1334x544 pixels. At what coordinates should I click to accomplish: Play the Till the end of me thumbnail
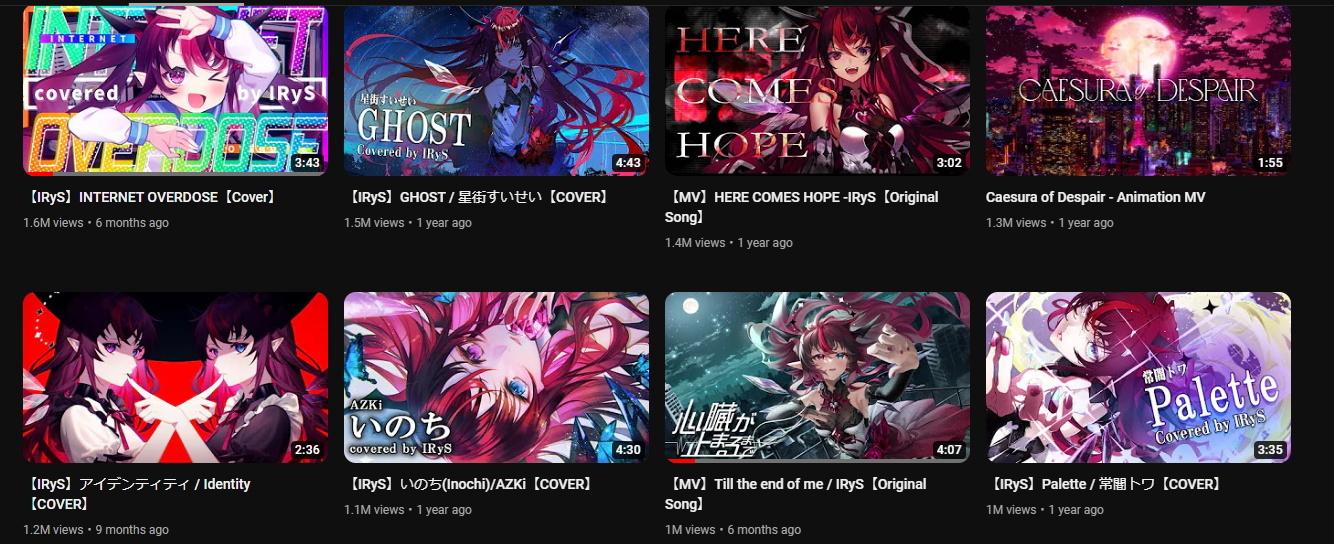(817, 377)
